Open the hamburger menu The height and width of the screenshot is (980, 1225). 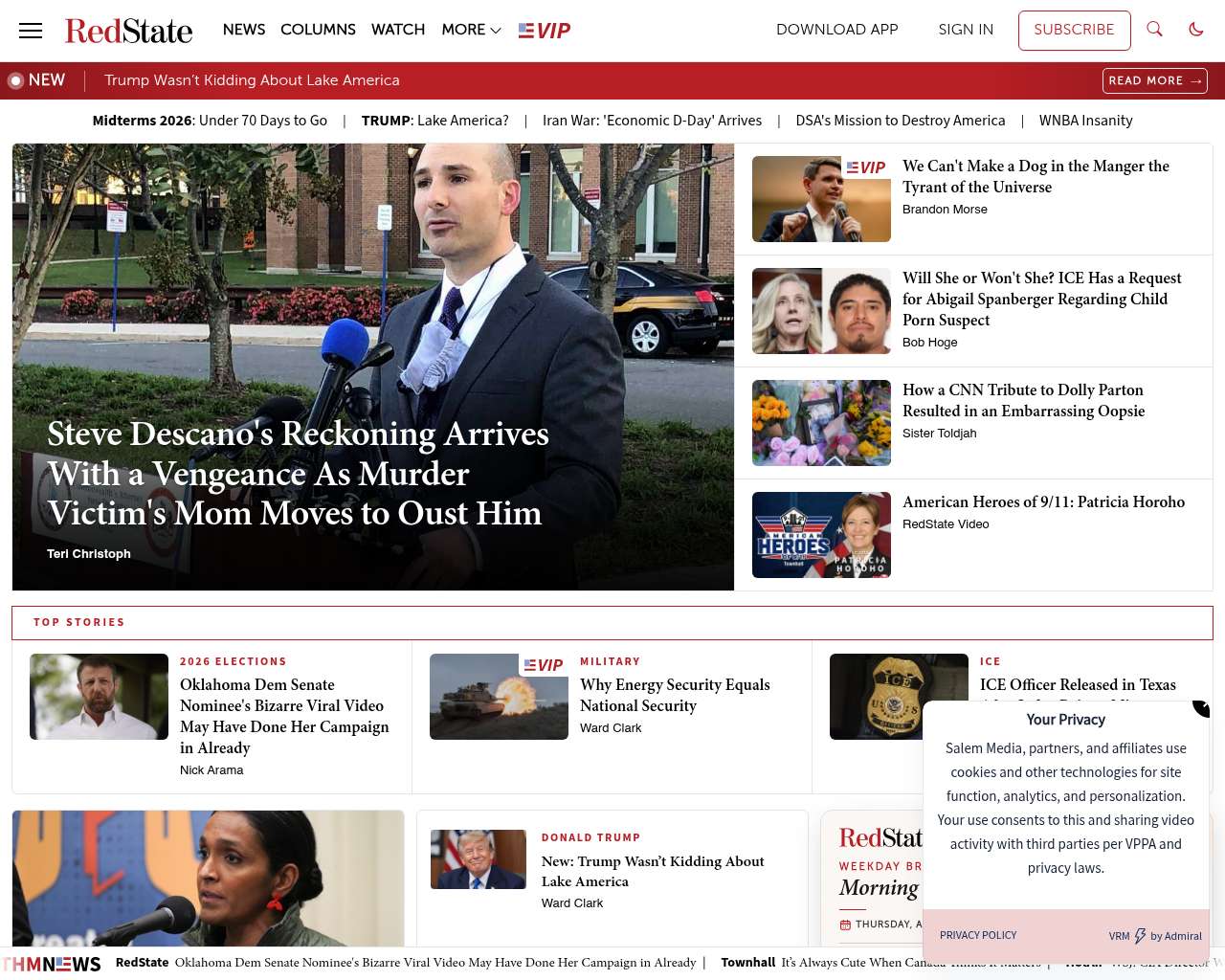[31, 31]
